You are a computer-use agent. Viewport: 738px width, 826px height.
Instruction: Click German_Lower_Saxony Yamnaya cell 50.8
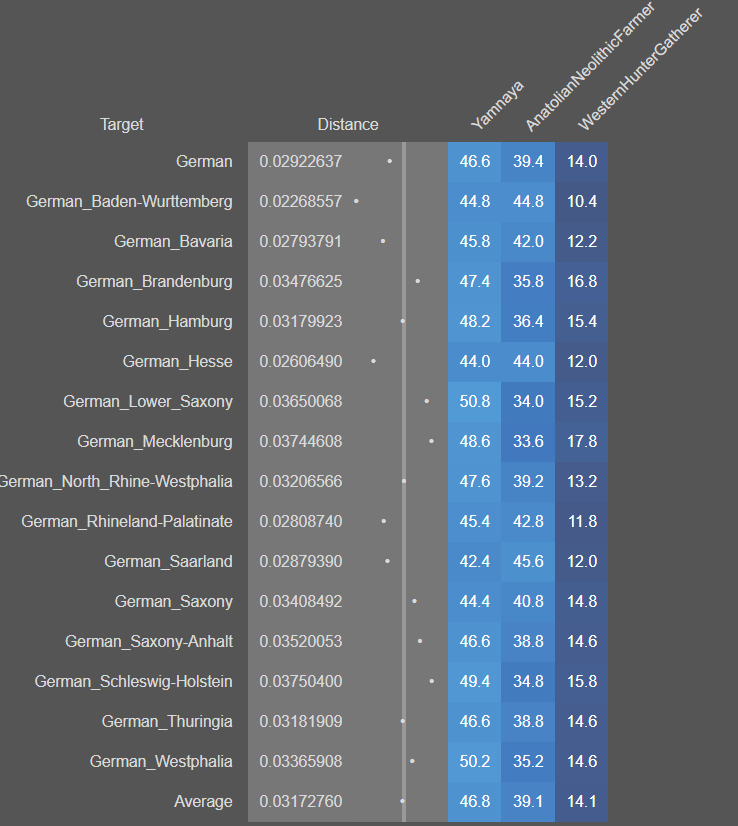(475, 401)
